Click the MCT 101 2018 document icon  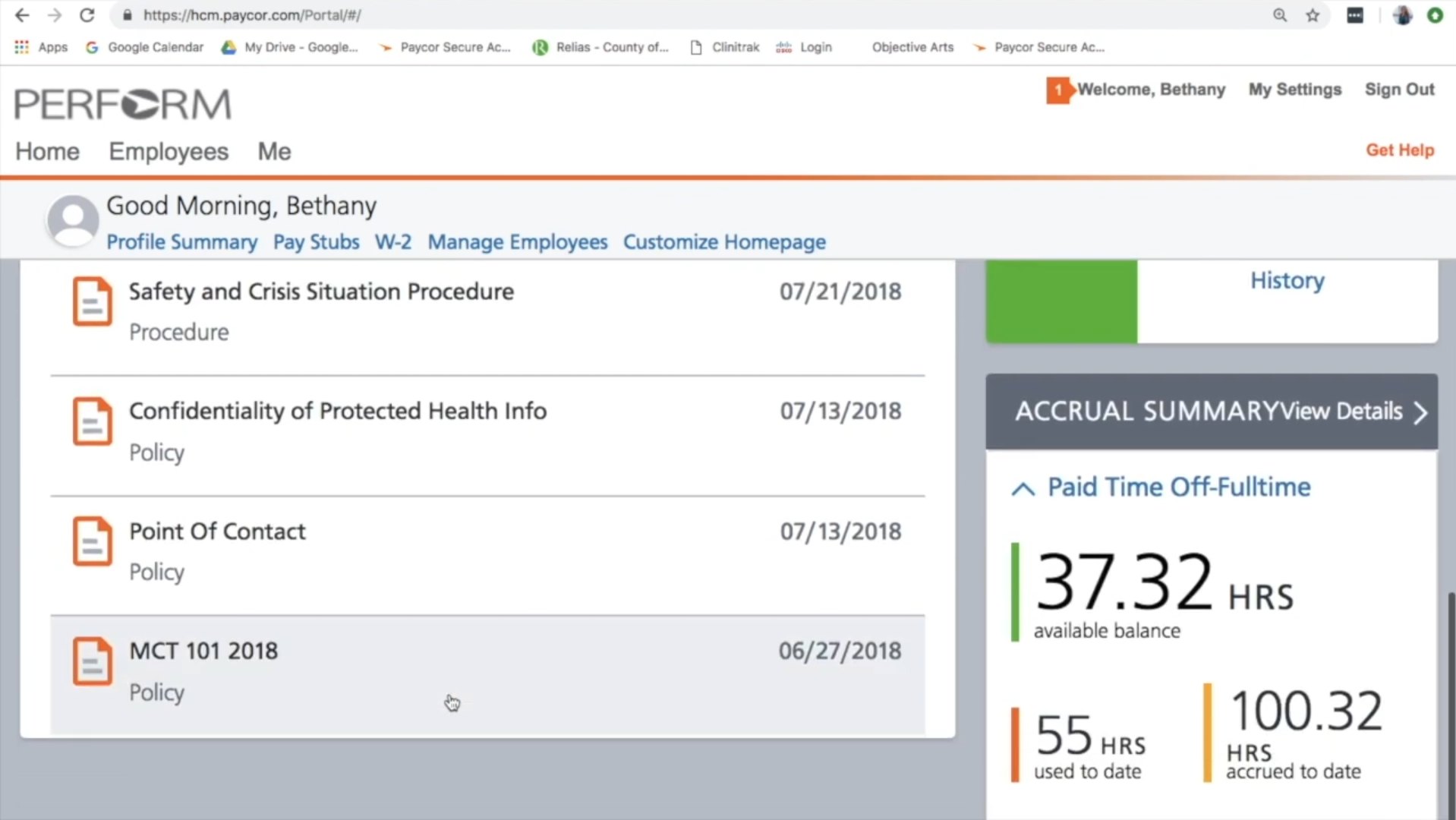[x=92, y=661]
